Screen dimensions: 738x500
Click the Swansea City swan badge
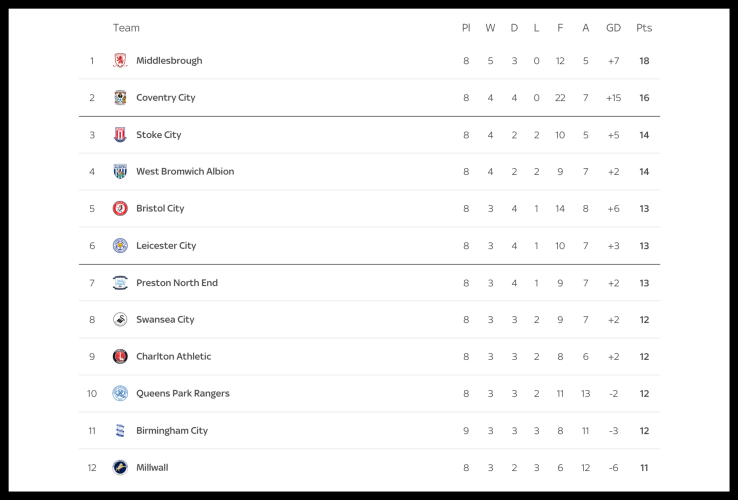pyautogui.click(x=120, y=320)
